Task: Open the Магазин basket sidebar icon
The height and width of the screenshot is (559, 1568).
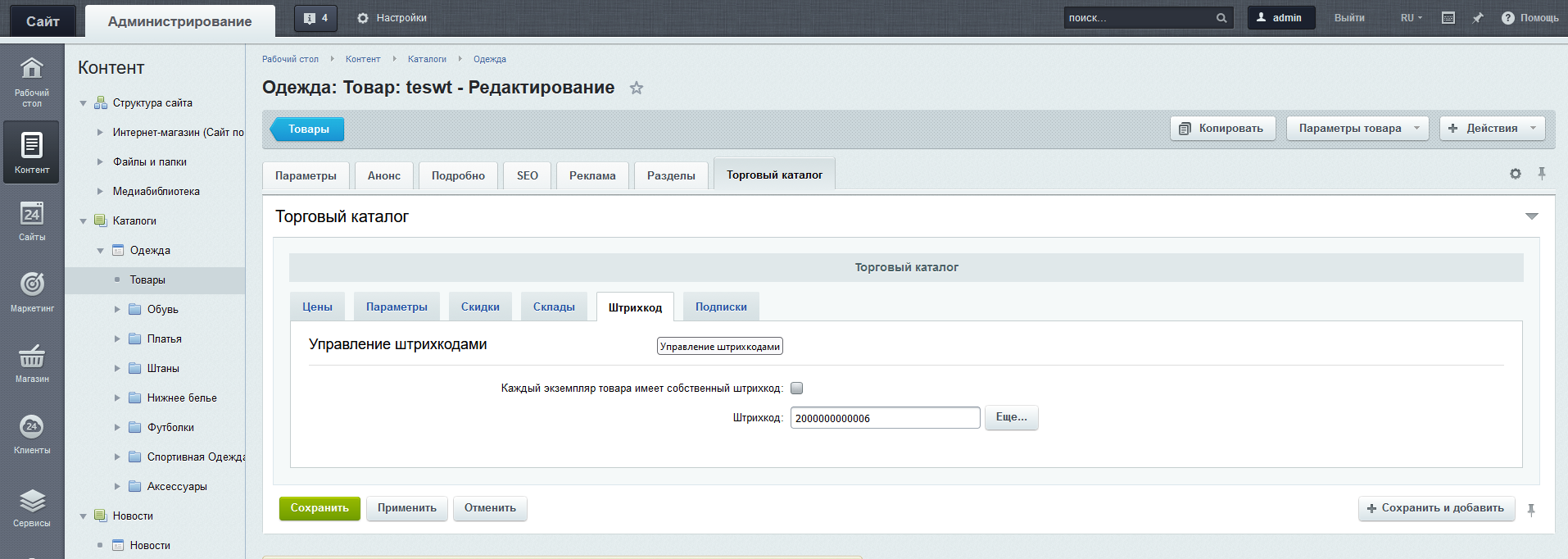Action: tap(32, 361)
